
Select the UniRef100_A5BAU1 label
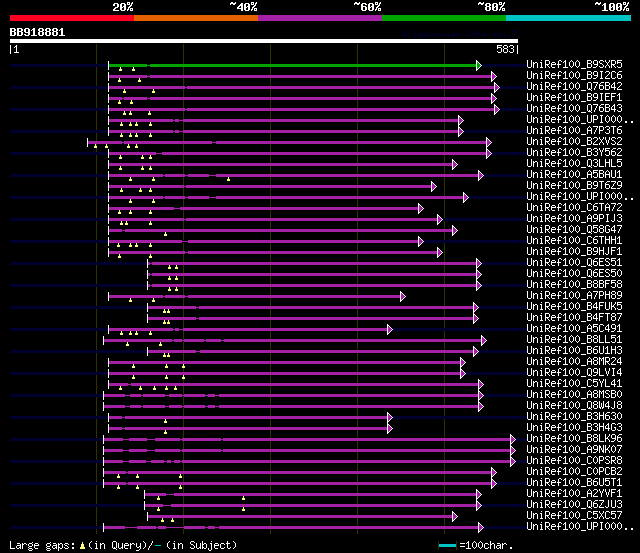tap(574, 175)
